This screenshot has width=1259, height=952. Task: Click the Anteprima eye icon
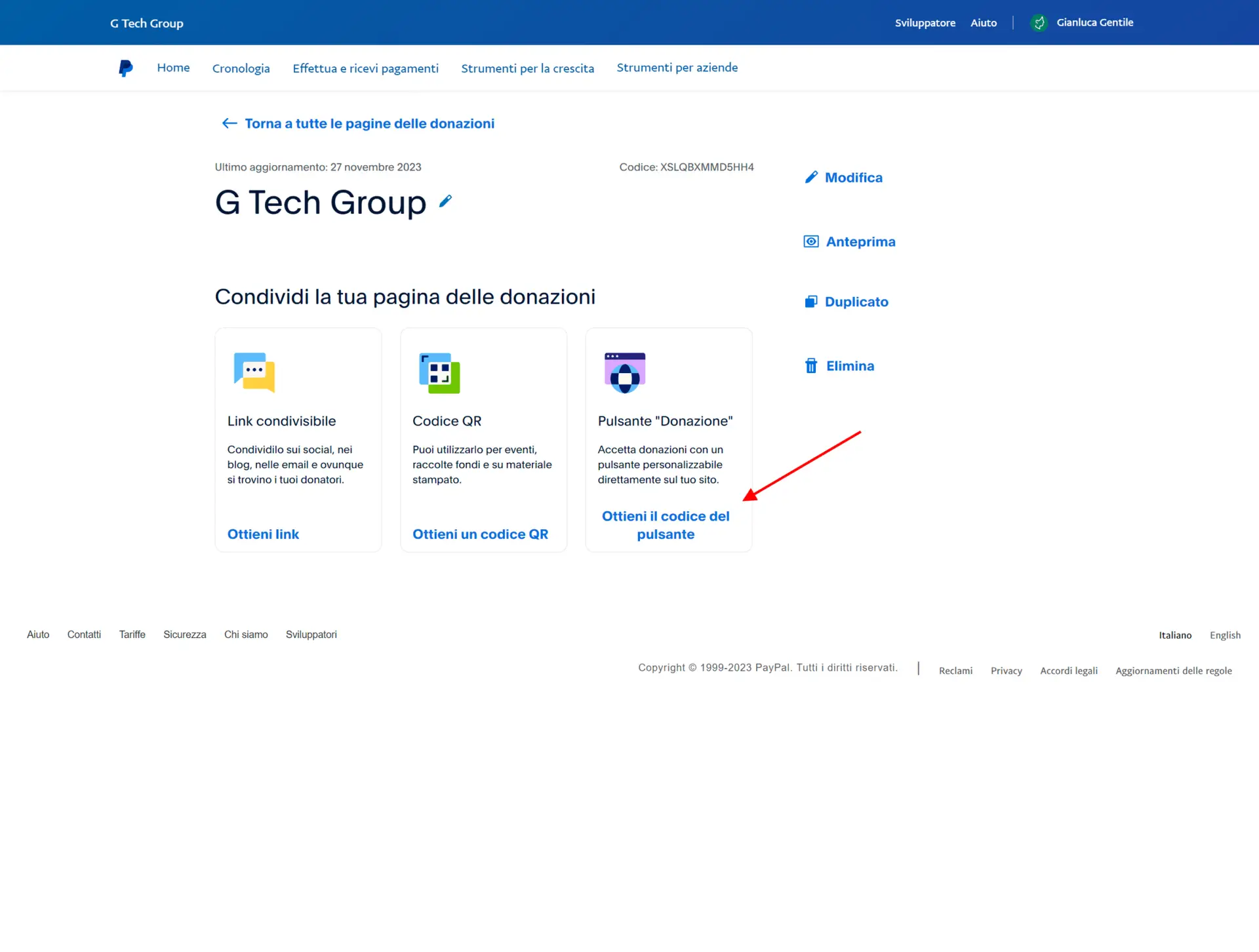[x=811, y=241]
